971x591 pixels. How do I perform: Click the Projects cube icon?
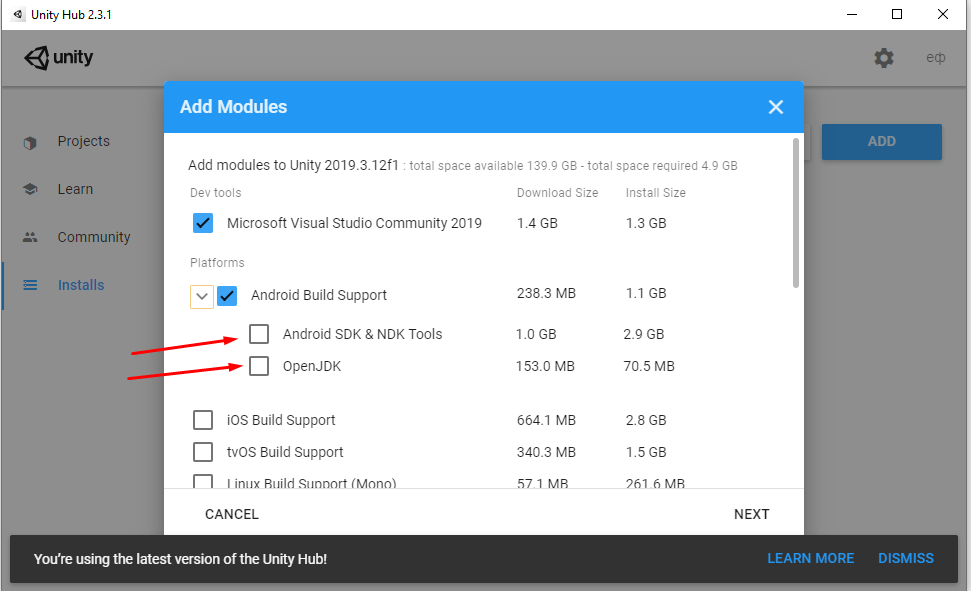[30, 142]
